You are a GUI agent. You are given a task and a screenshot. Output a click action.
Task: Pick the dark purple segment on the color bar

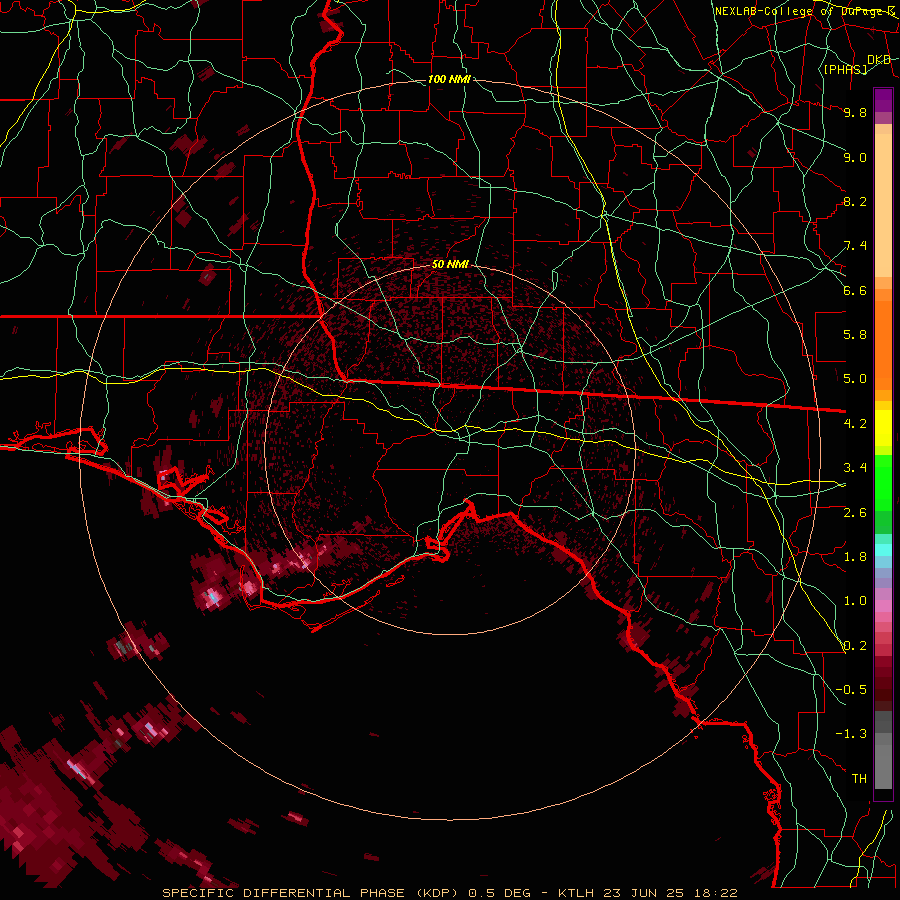883,100
